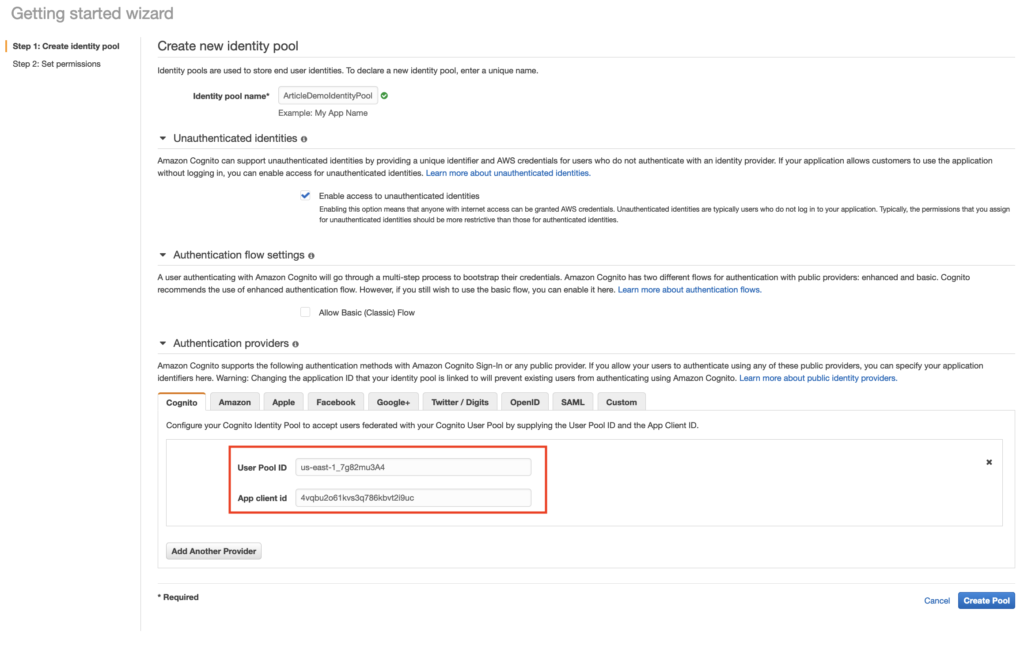Click the User Pool ID input field
This screenshot has height=646, width=1024.
(x=413, y=468)
